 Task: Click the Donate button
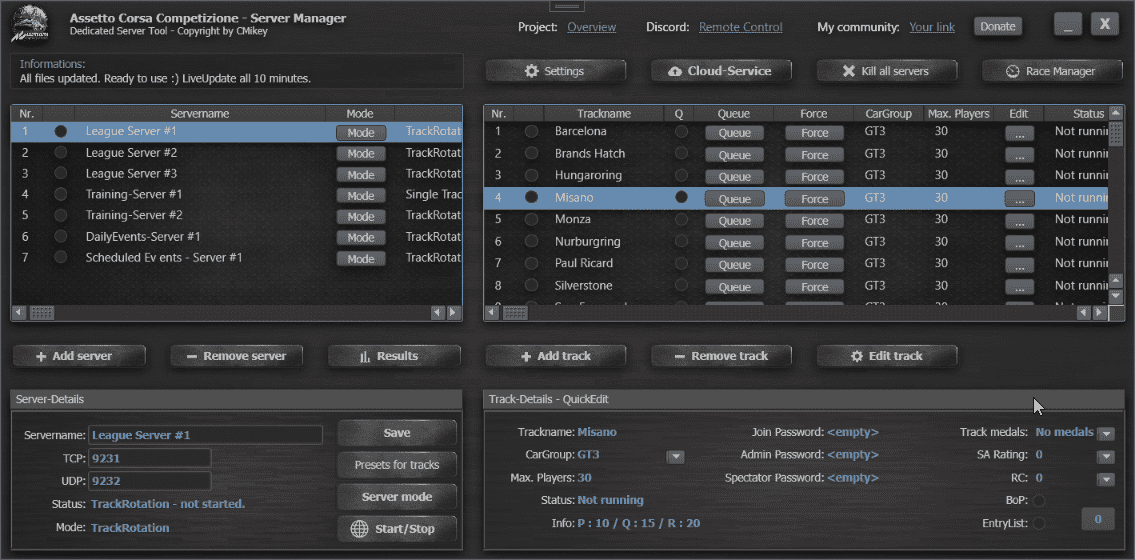point(998,27)
